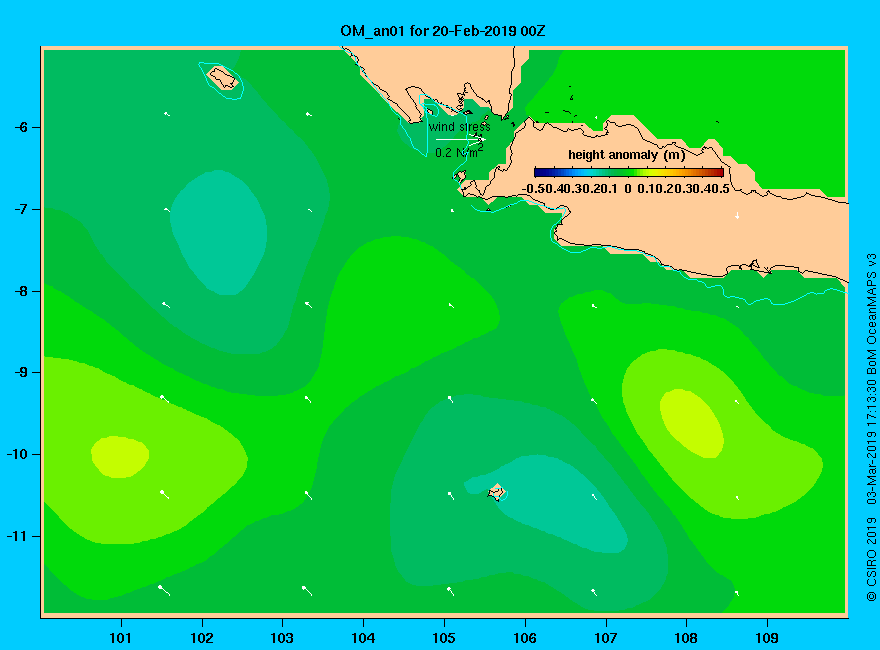Click the small island outlined near 105.6°E, 10.5°S
Image resolution: width=880 pixels, height=650 pixels.
click(x=496, y=493)
